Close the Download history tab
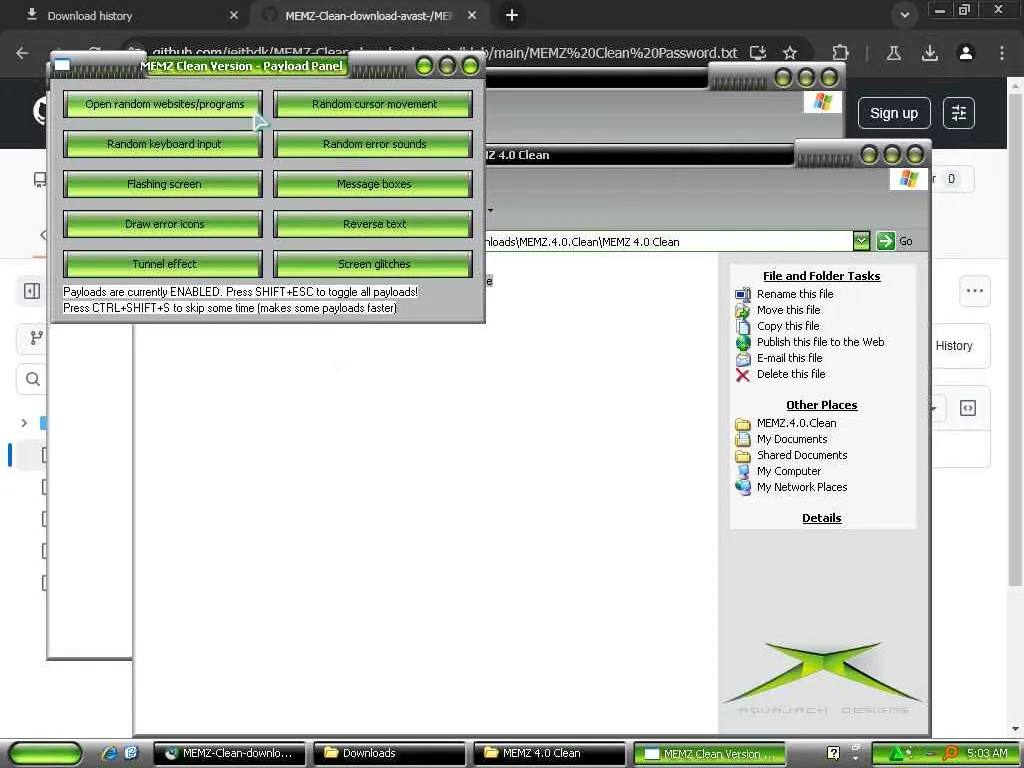Screen dimensions: 1024x768 (234, 15)
